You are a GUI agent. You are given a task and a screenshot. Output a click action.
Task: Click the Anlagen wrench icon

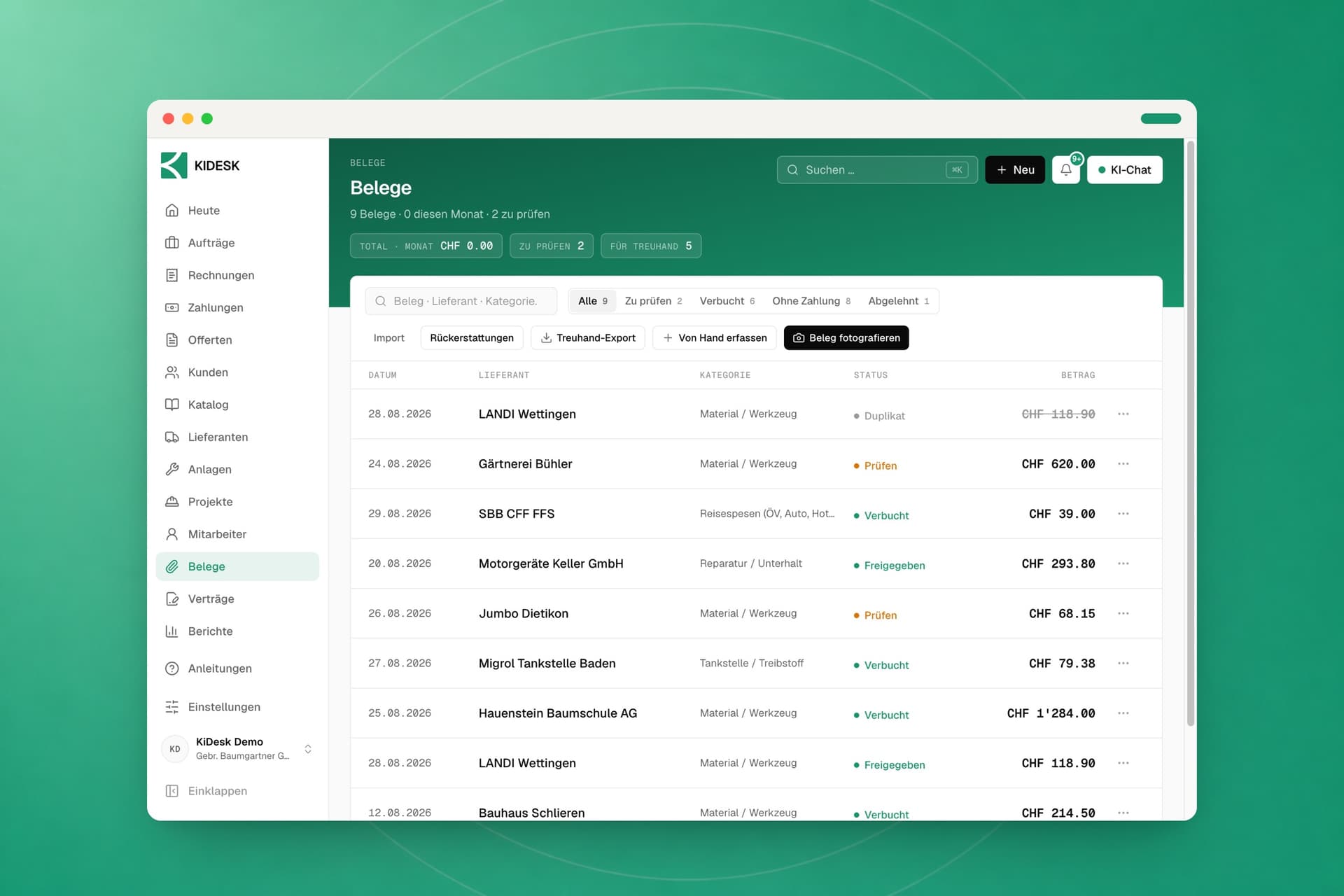(x=171, y=469)
